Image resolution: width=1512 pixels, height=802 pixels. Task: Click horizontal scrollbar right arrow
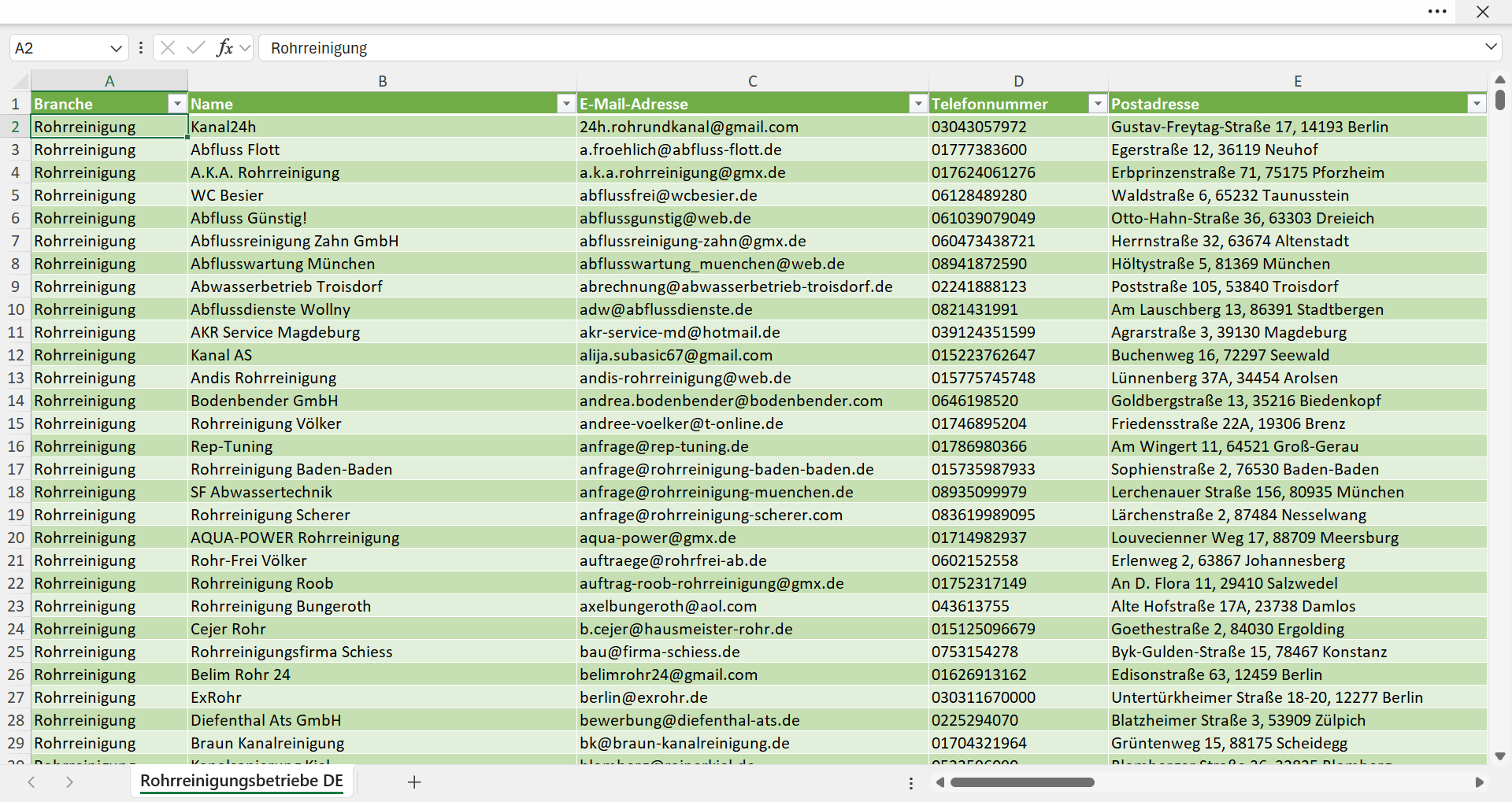[1479, 782]
